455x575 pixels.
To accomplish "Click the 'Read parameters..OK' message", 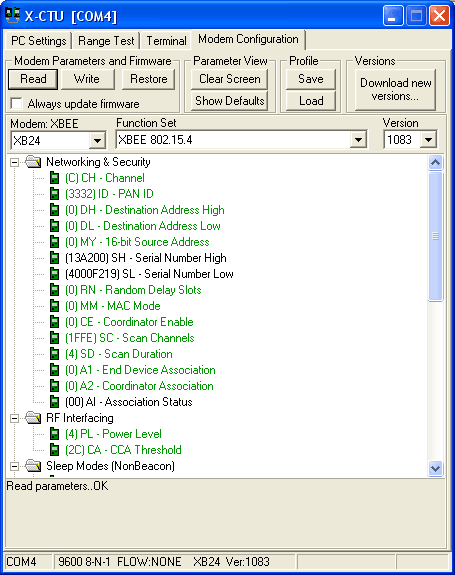I will [x=58, y=486].
